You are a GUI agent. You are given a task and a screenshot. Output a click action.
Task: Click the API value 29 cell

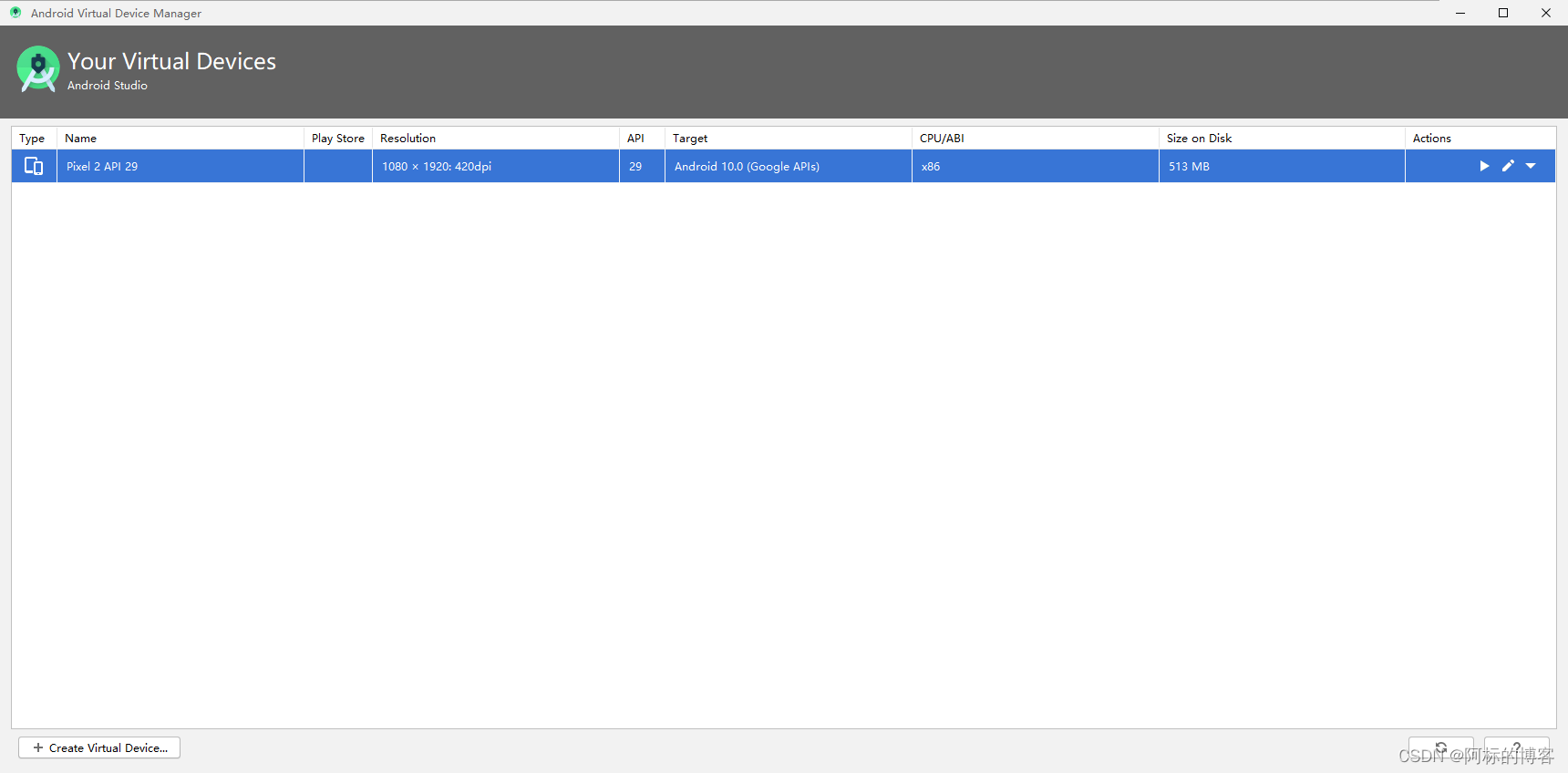point(642,166)
